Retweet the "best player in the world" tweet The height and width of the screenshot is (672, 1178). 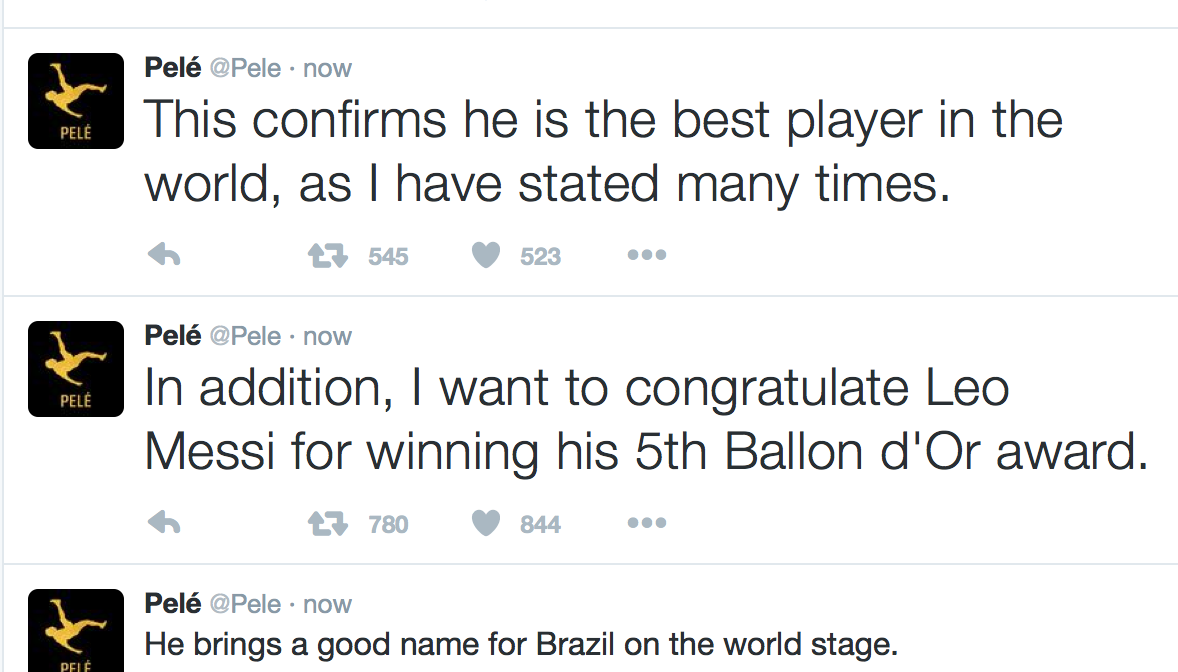[327, 256]
